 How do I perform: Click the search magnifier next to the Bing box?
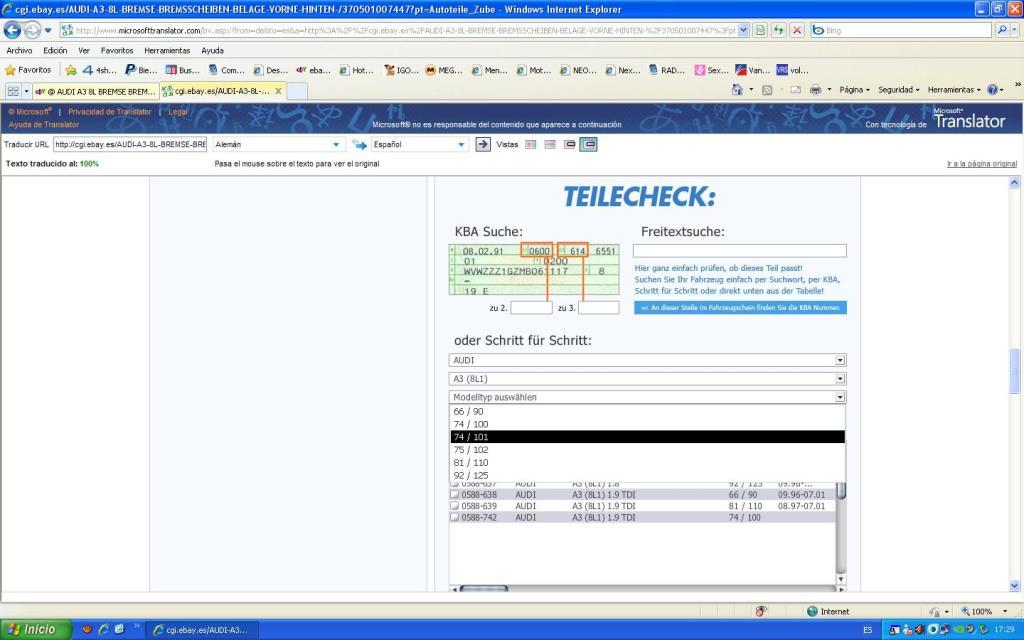[x=1002, y=30]
